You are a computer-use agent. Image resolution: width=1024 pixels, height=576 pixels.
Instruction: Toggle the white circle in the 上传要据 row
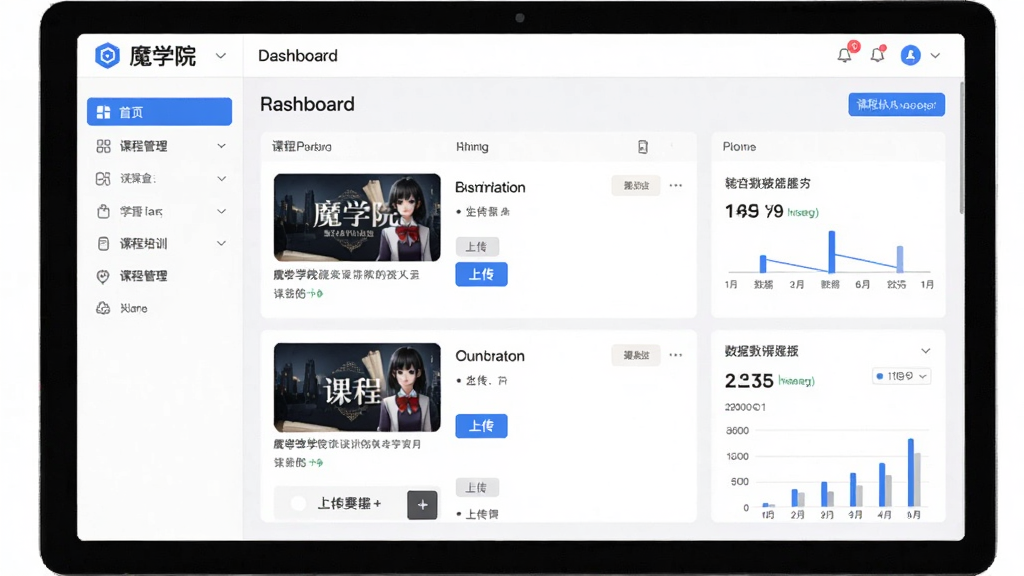298,504
